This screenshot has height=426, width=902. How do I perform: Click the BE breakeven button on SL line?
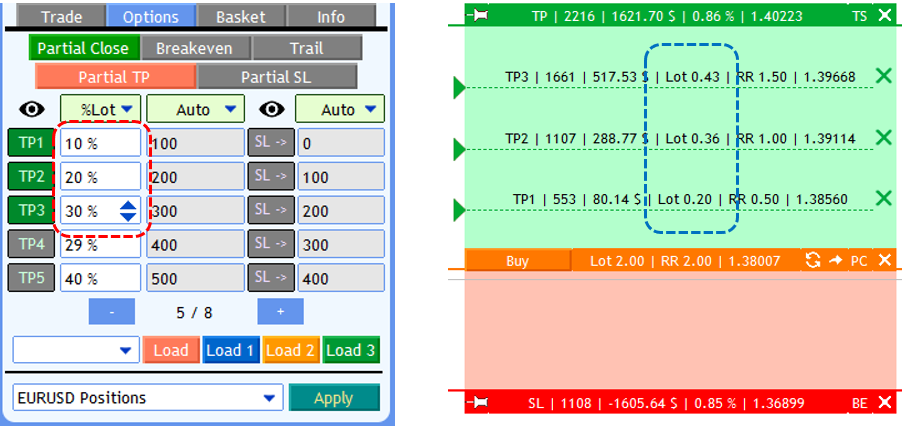(859, 403)
